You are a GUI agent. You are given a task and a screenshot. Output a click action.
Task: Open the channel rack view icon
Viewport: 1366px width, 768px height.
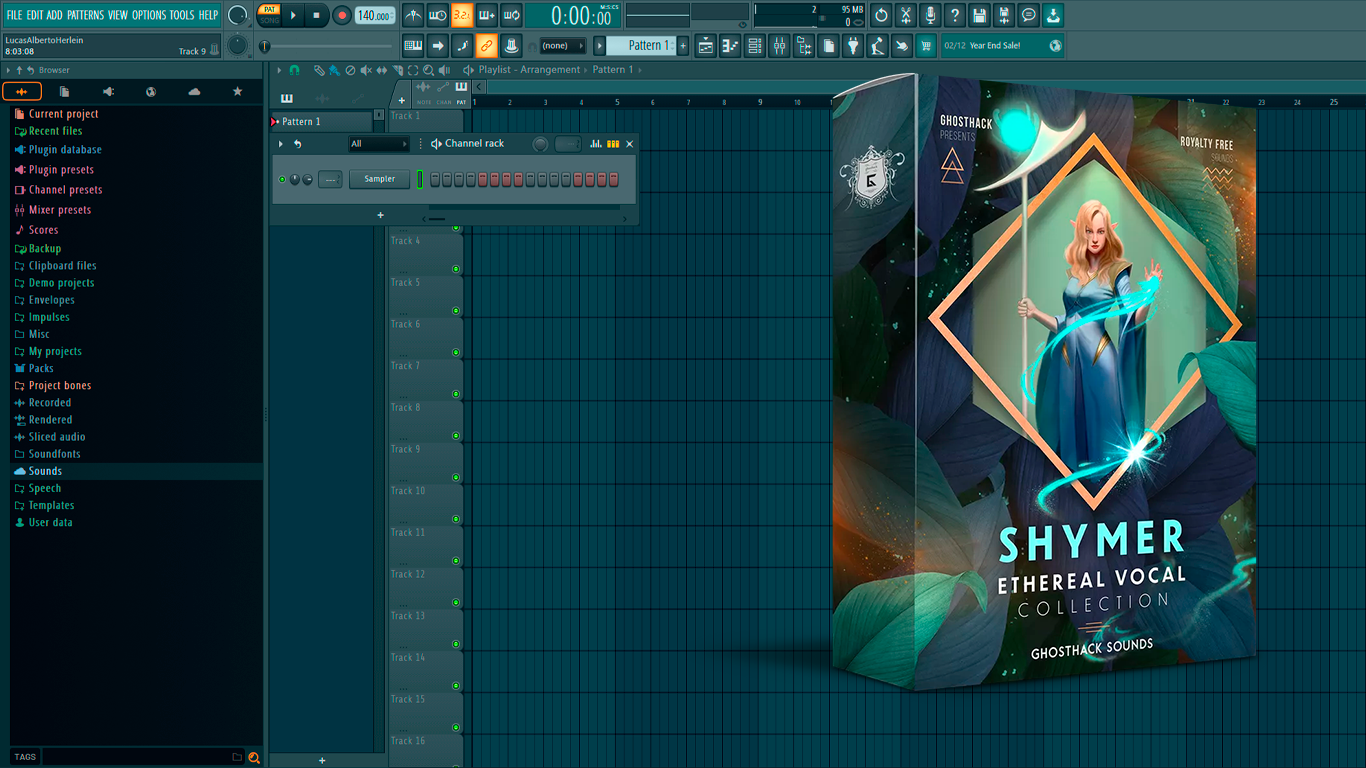(x=755, y=45)
